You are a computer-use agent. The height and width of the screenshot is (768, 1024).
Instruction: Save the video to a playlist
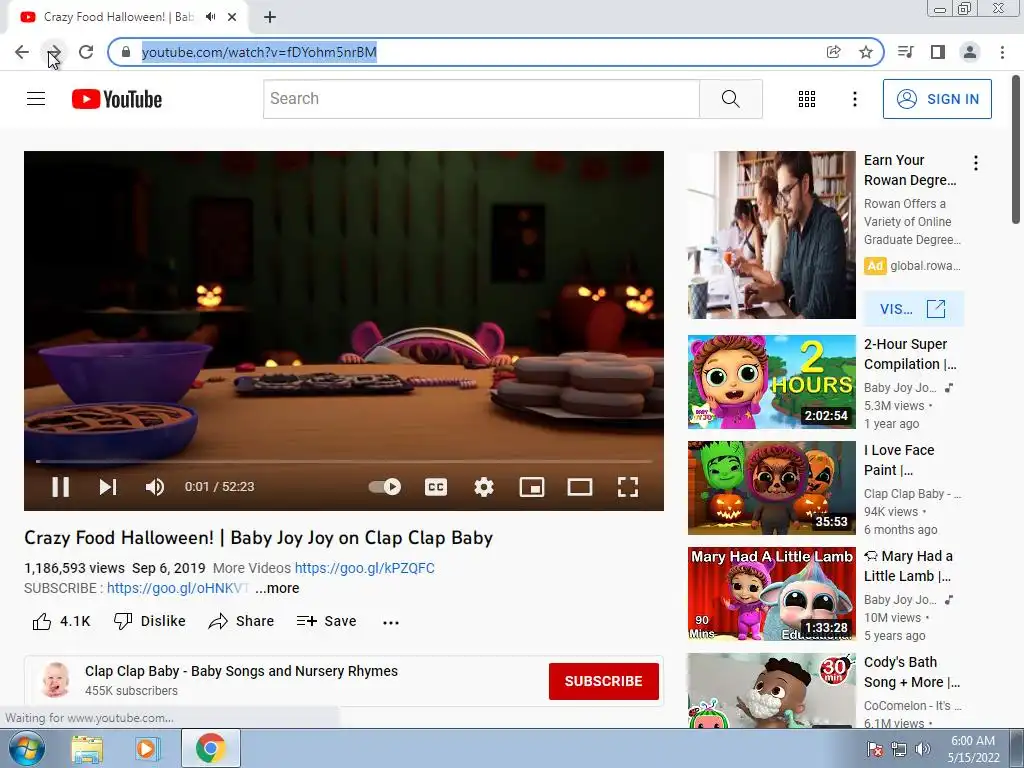[326, 621]
